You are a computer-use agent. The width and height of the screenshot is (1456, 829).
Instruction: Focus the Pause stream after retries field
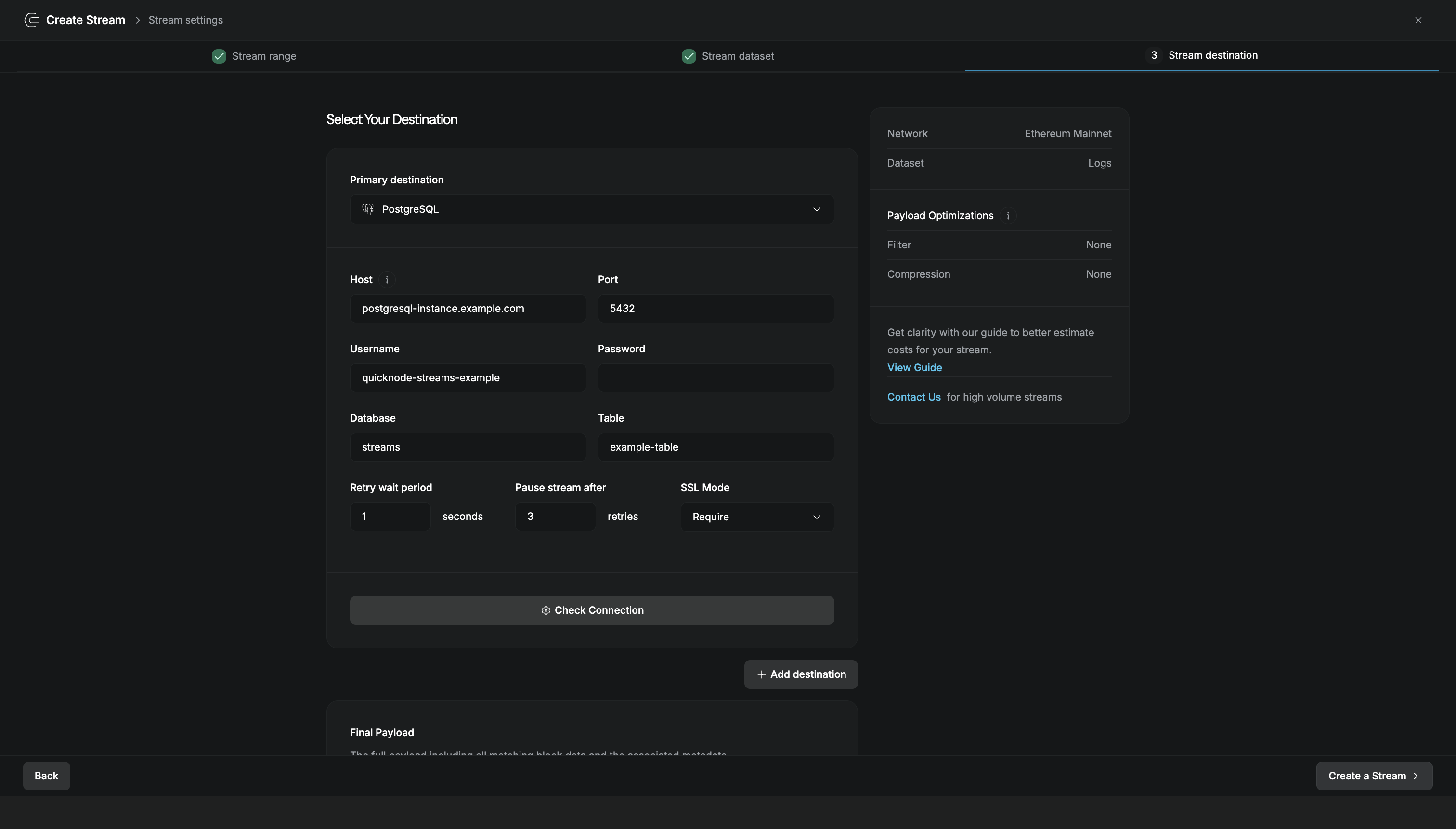click(555, 517)
